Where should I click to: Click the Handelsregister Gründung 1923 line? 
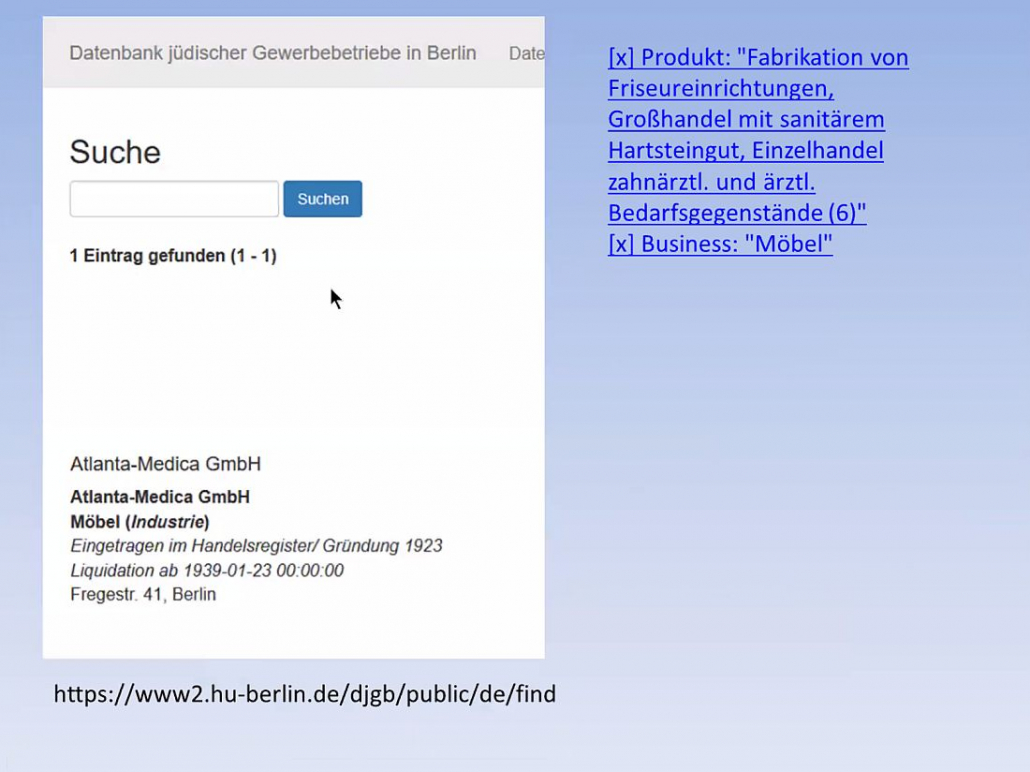click(x=256, y=546)
